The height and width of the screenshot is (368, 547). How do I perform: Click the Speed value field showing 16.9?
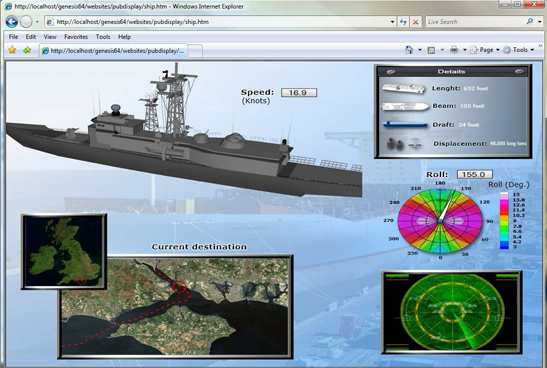[x=299, y=92]
